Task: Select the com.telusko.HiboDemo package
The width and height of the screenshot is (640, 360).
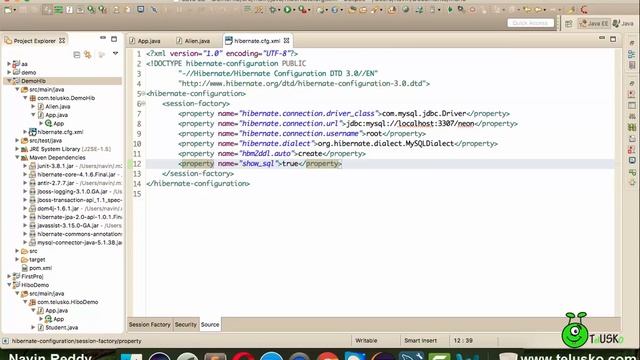Action: click(x=67, y=302)
